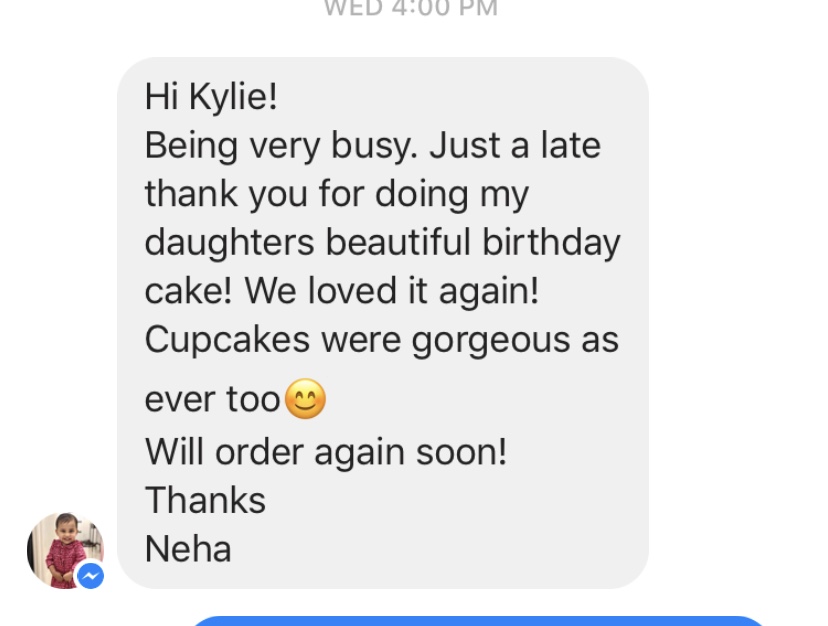Click the word 'Cupcakes' in message

227,340
